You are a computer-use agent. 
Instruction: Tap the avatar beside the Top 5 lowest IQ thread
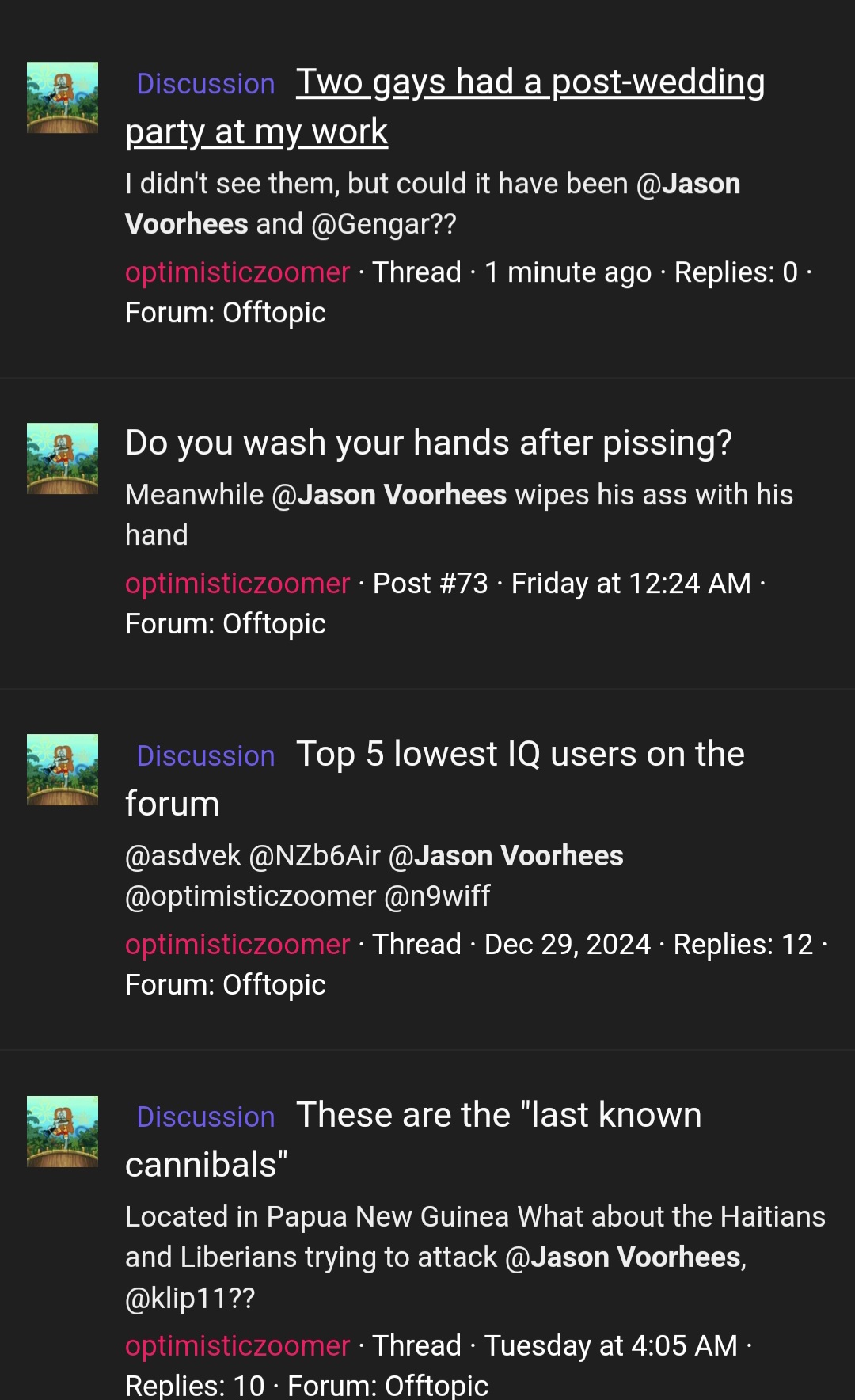click(x=63, y=770)
